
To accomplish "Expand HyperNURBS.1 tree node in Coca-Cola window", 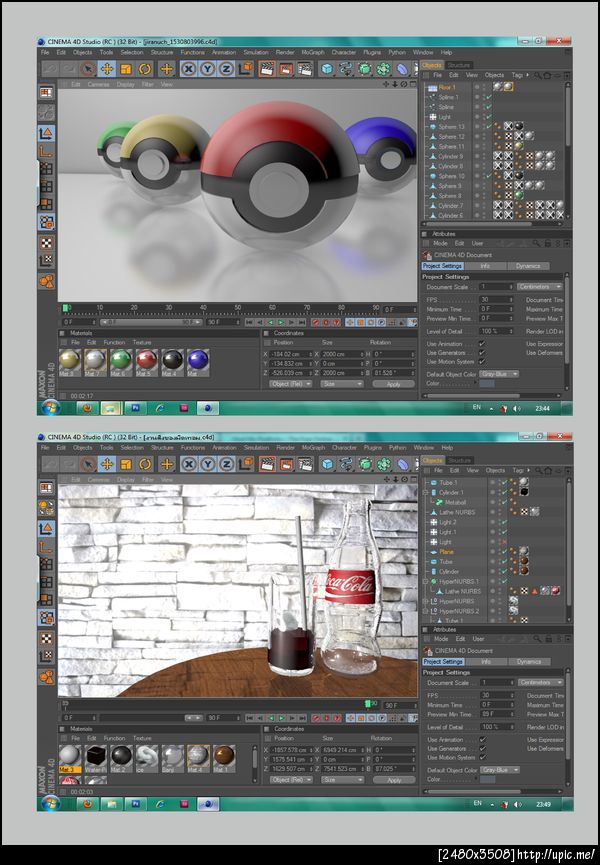I will click(x=426, y=581).
